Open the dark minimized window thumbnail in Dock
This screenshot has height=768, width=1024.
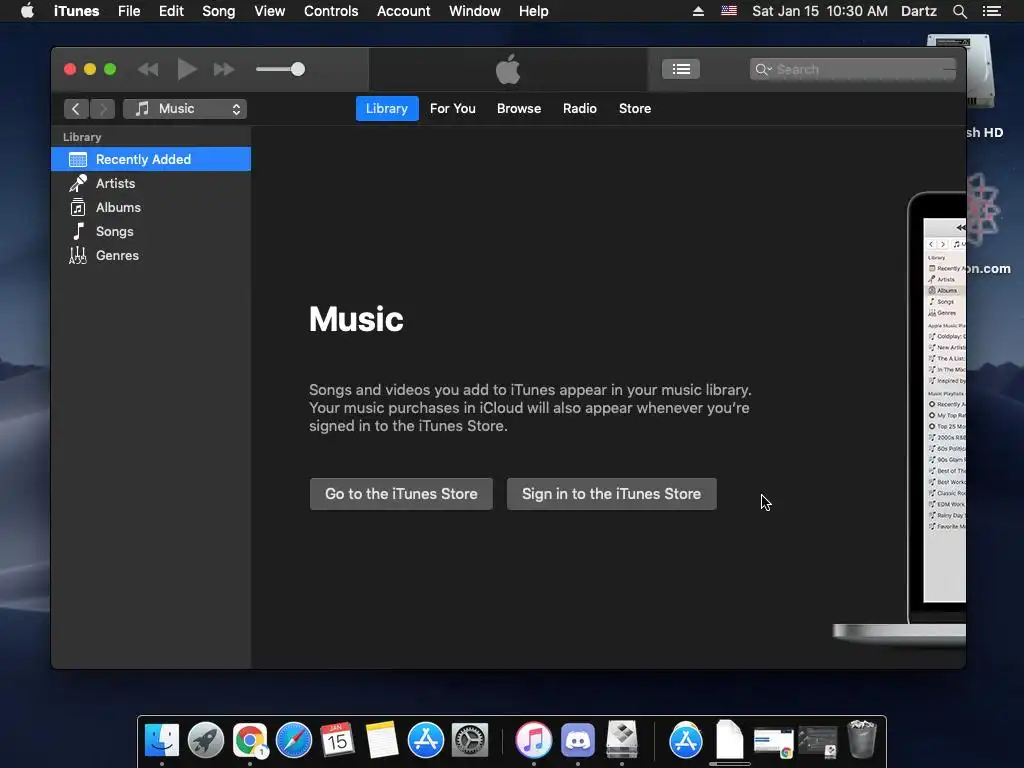[818, 743]
